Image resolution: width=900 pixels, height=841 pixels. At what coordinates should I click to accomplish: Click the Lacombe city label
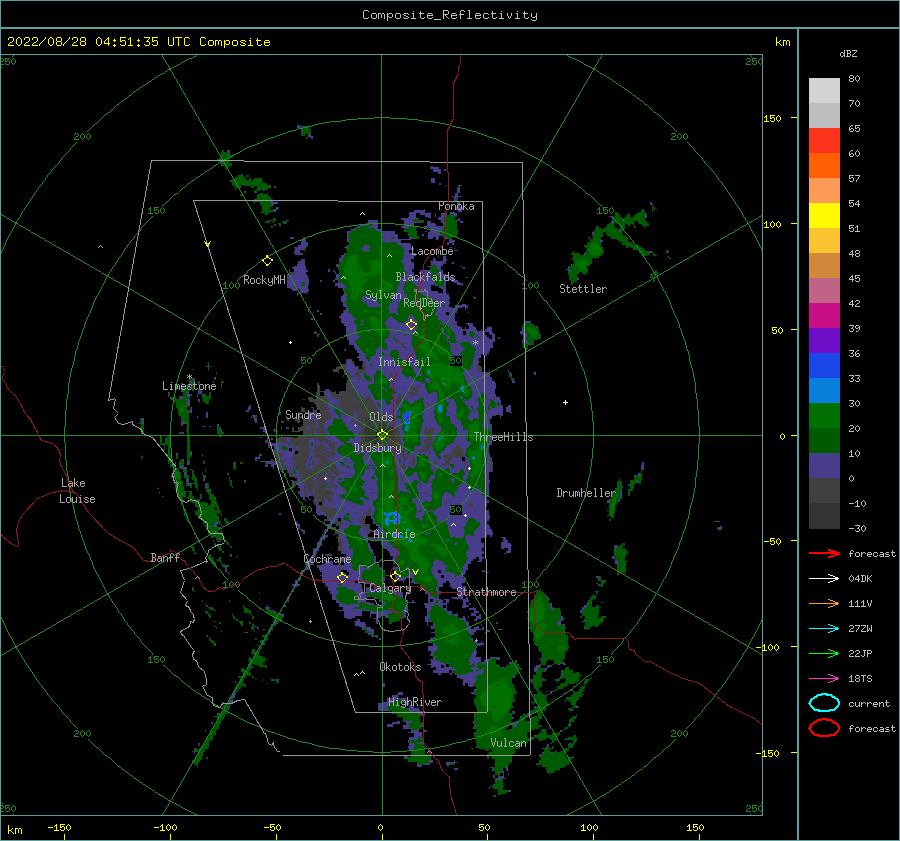[432, 251]
